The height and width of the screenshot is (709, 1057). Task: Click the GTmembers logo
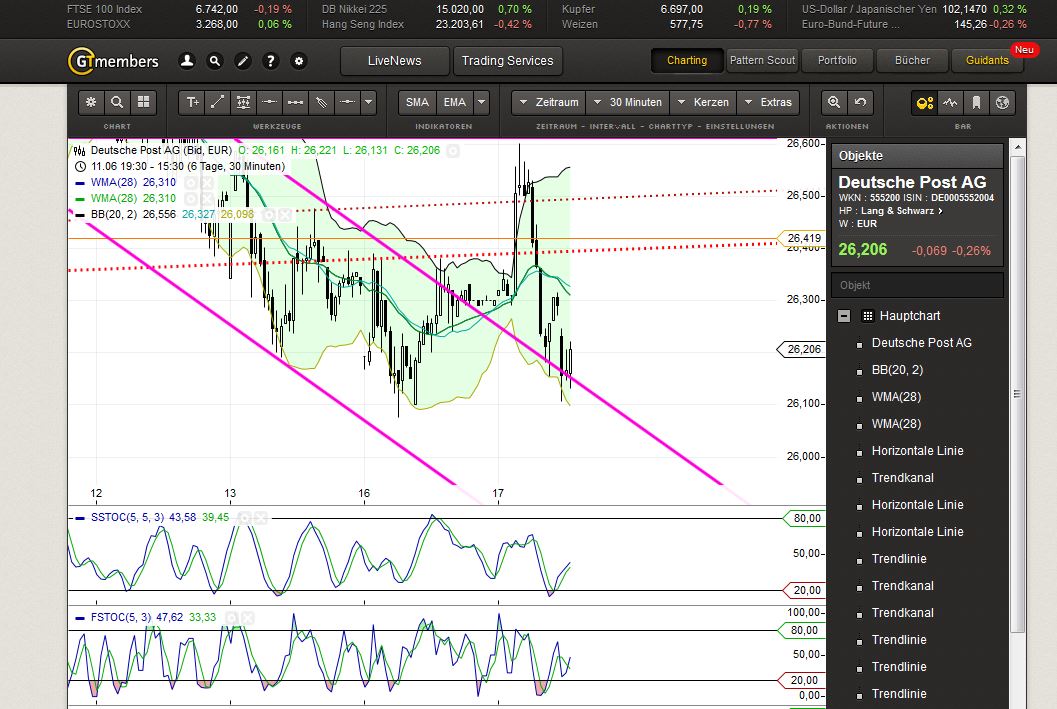[113, 61]
